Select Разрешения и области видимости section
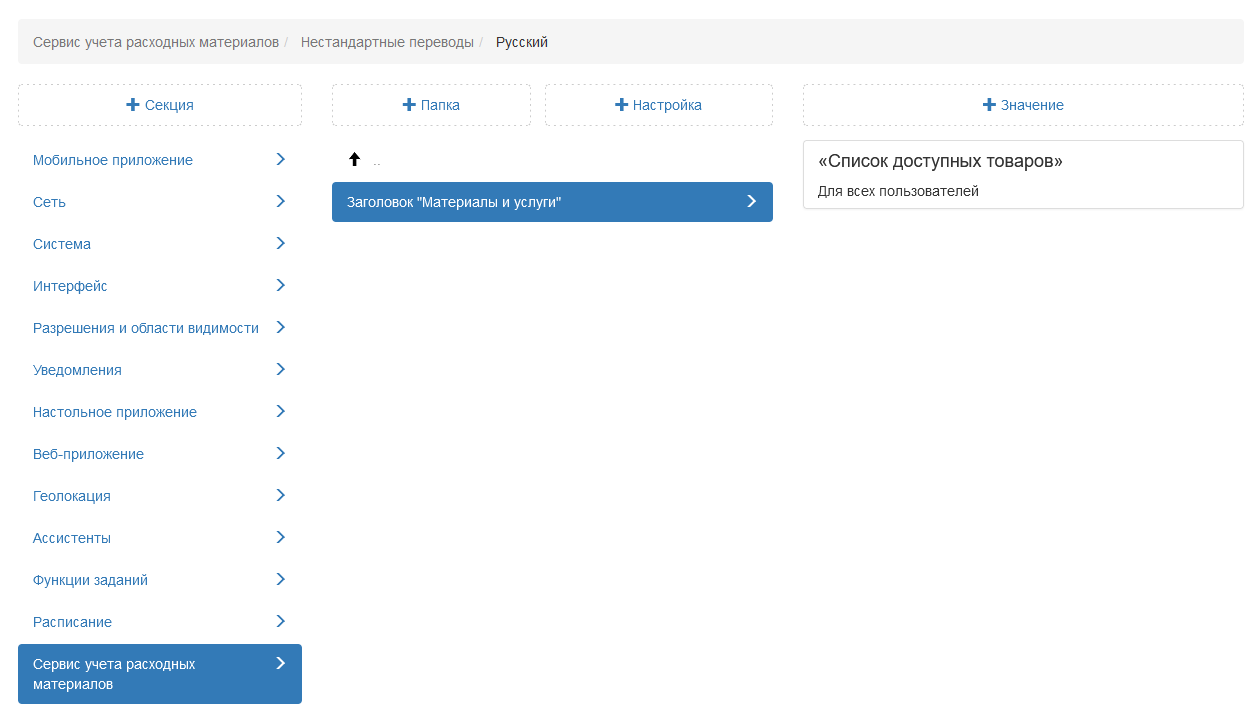This screenshot has width=1260, height=717. click(x=146, y=328)
